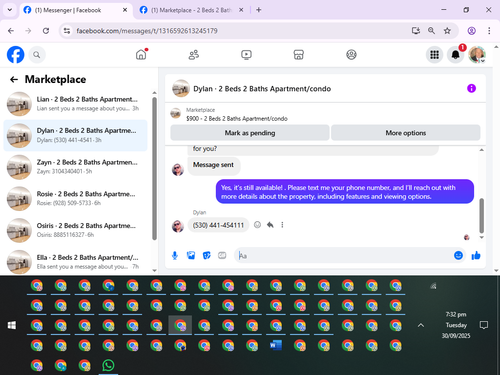Bookmark this page with the star
The height and width of the screenshot is (375, 500).
coord(447,31)
